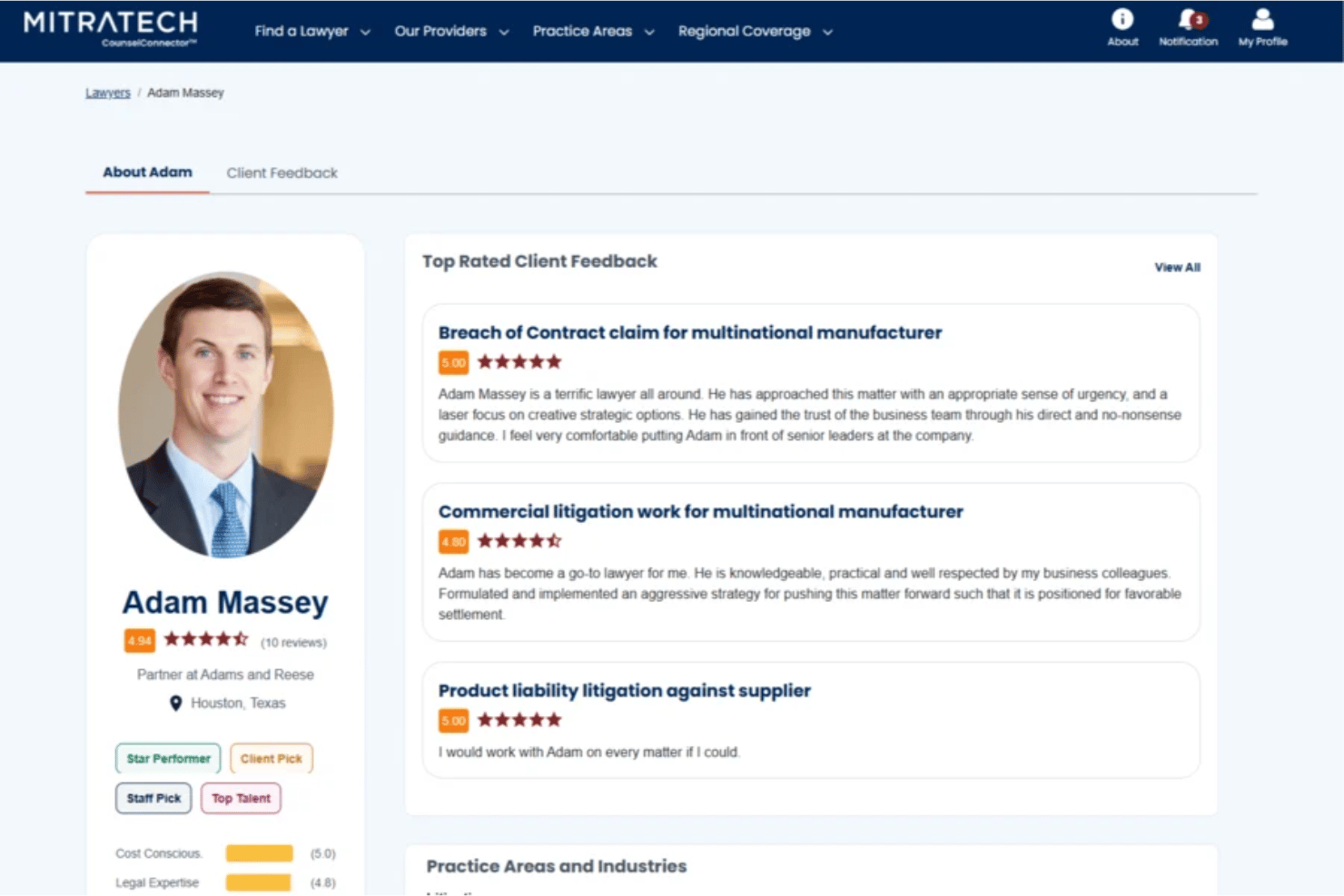Click the Cost Conscious (5.0) score
Image resolution: width=1344 pixels, height=896 pixels.
pyautogui.click(x=322, y=854)
